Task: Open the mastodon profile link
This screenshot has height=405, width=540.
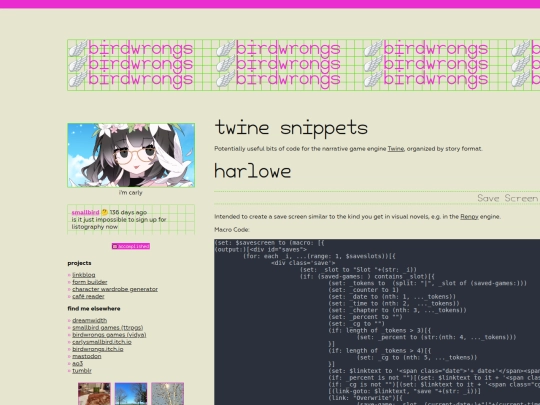Action: [87, 356]
